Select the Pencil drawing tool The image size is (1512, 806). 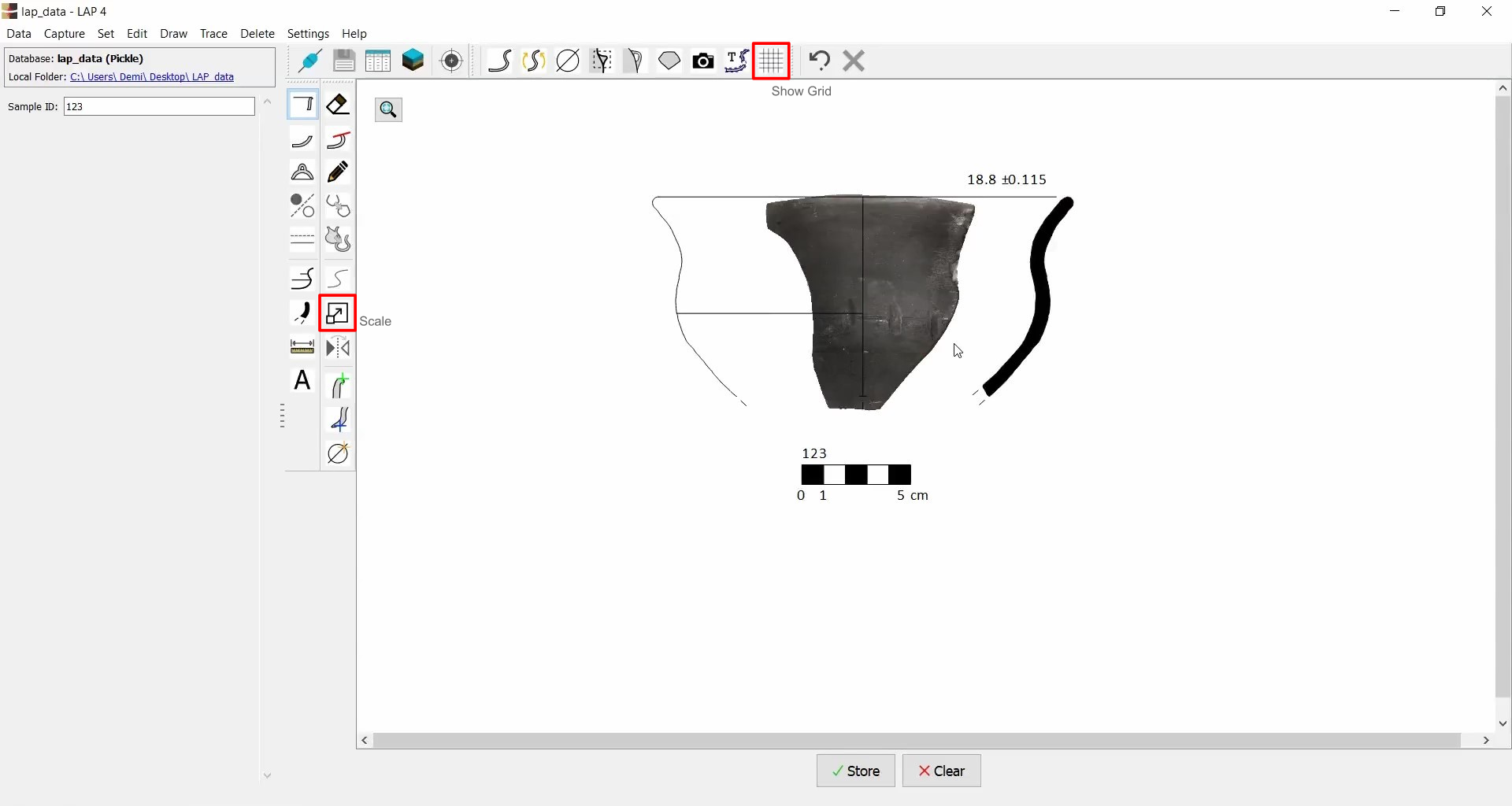[338, 172]
